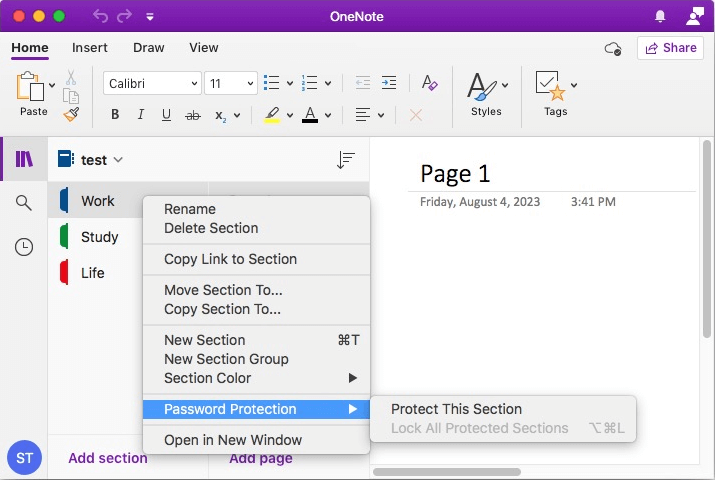Click the sort pages icon

(x=346, y=160)
